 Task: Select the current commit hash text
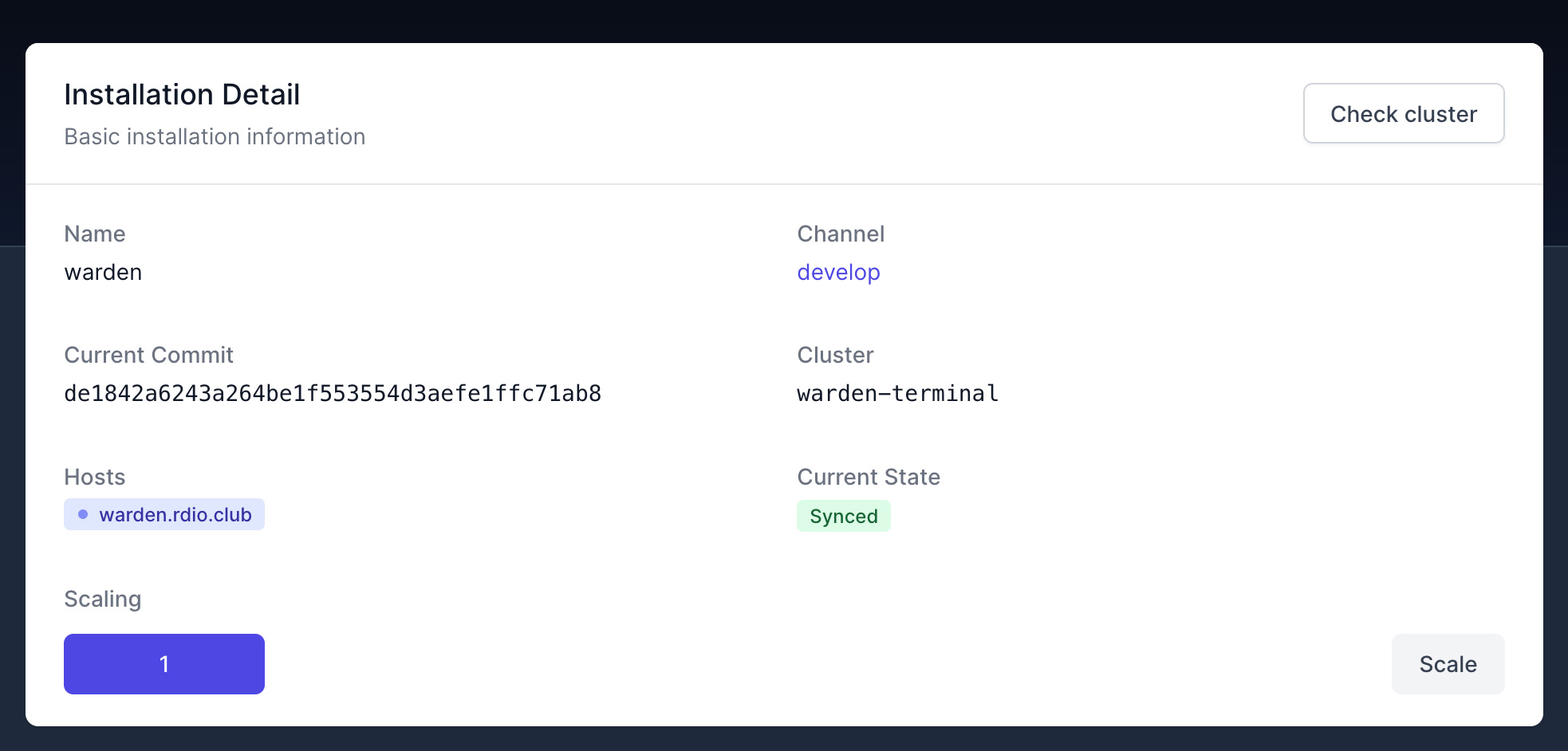click(x=333, y=393)
